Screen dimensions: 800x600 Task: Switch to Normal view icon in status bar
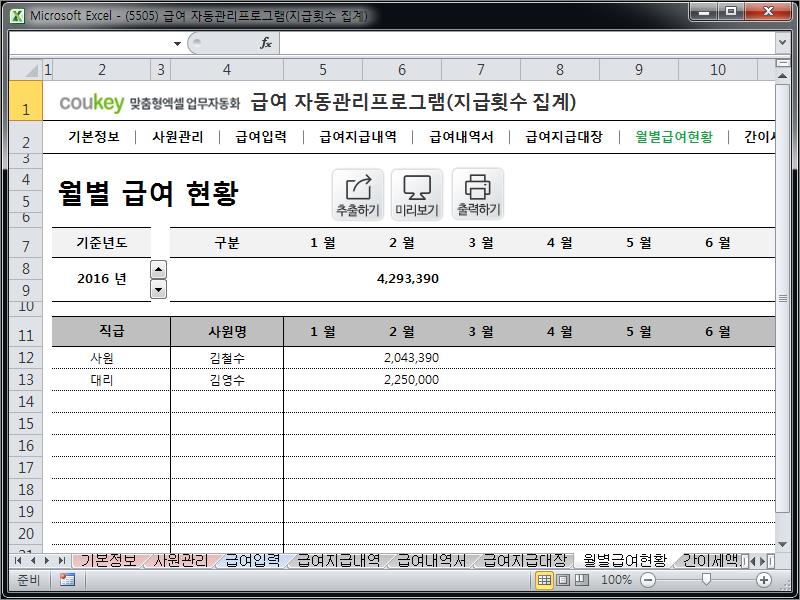pyautogui.click(x=544, y=580)
